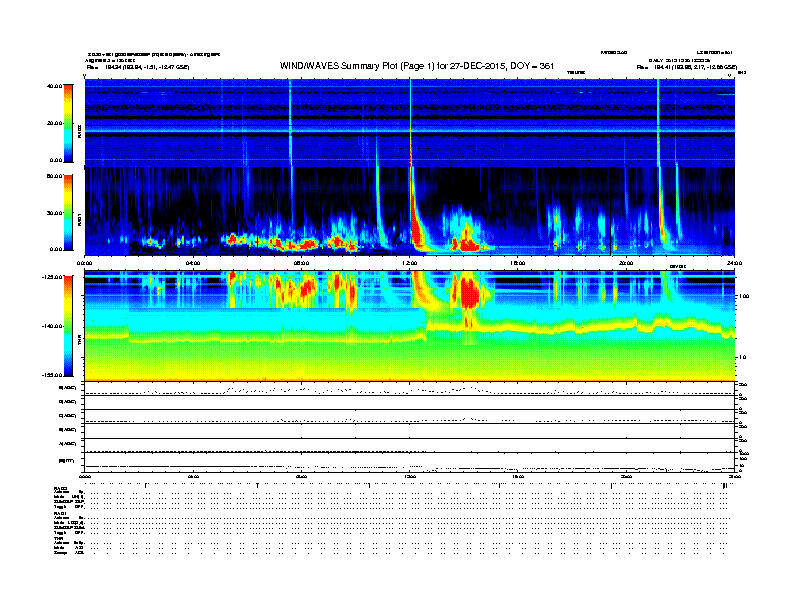Click the 20:00 label on the bottom time axis

pos(626,476)
